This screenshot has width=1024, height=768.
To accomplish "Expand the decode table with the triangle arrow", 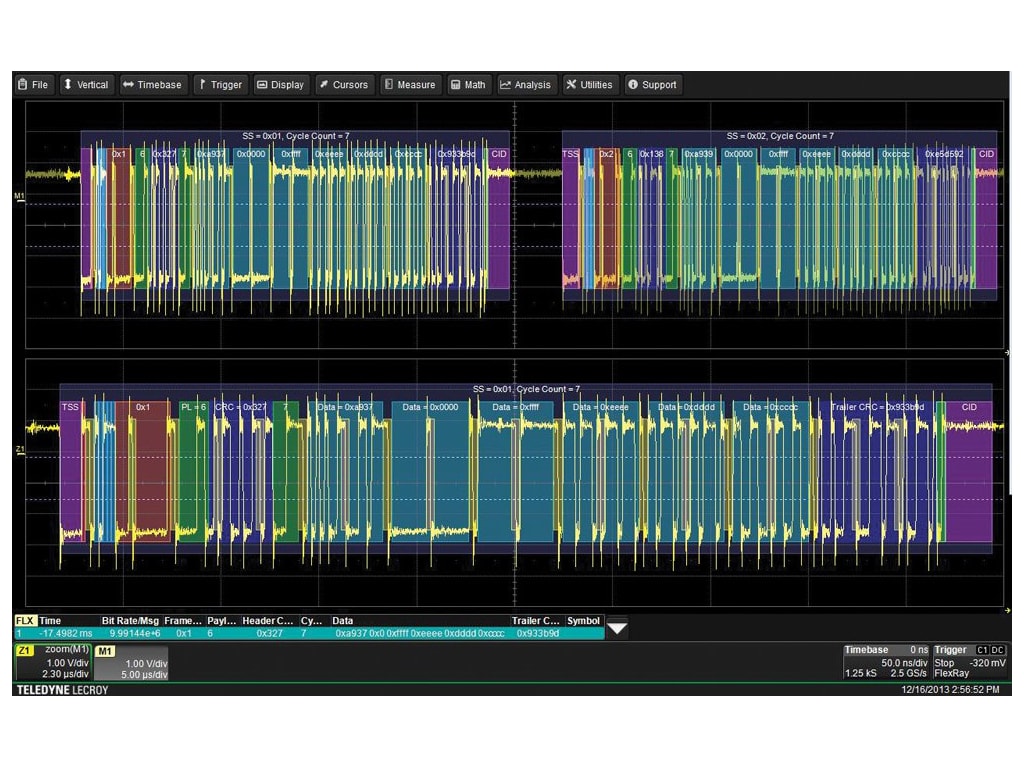I will [616, 627].
